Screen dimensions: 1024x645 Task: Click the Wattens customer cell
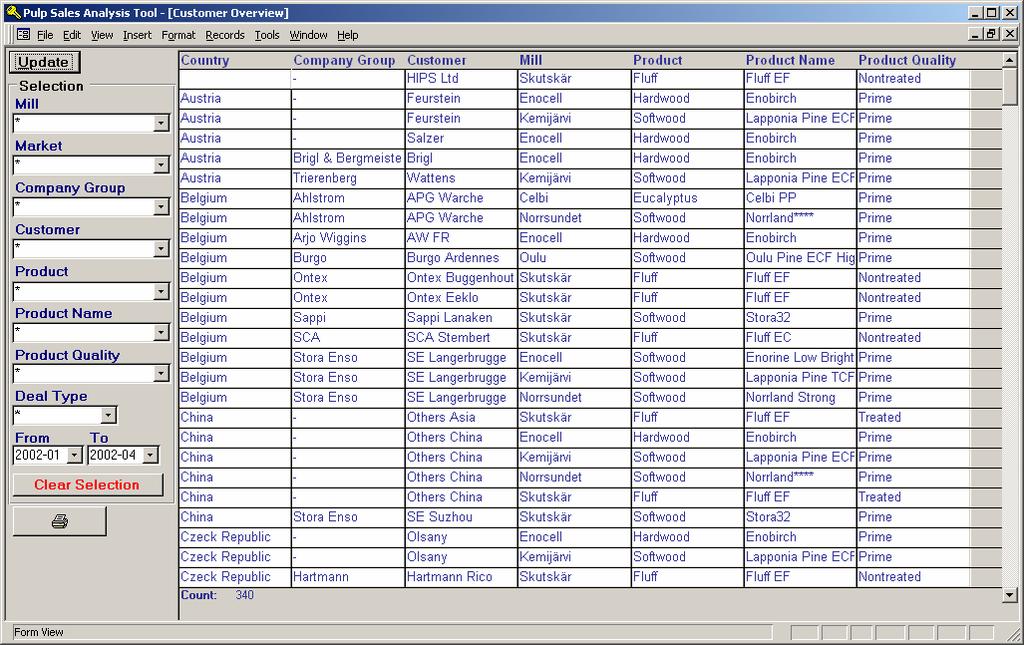460,178
